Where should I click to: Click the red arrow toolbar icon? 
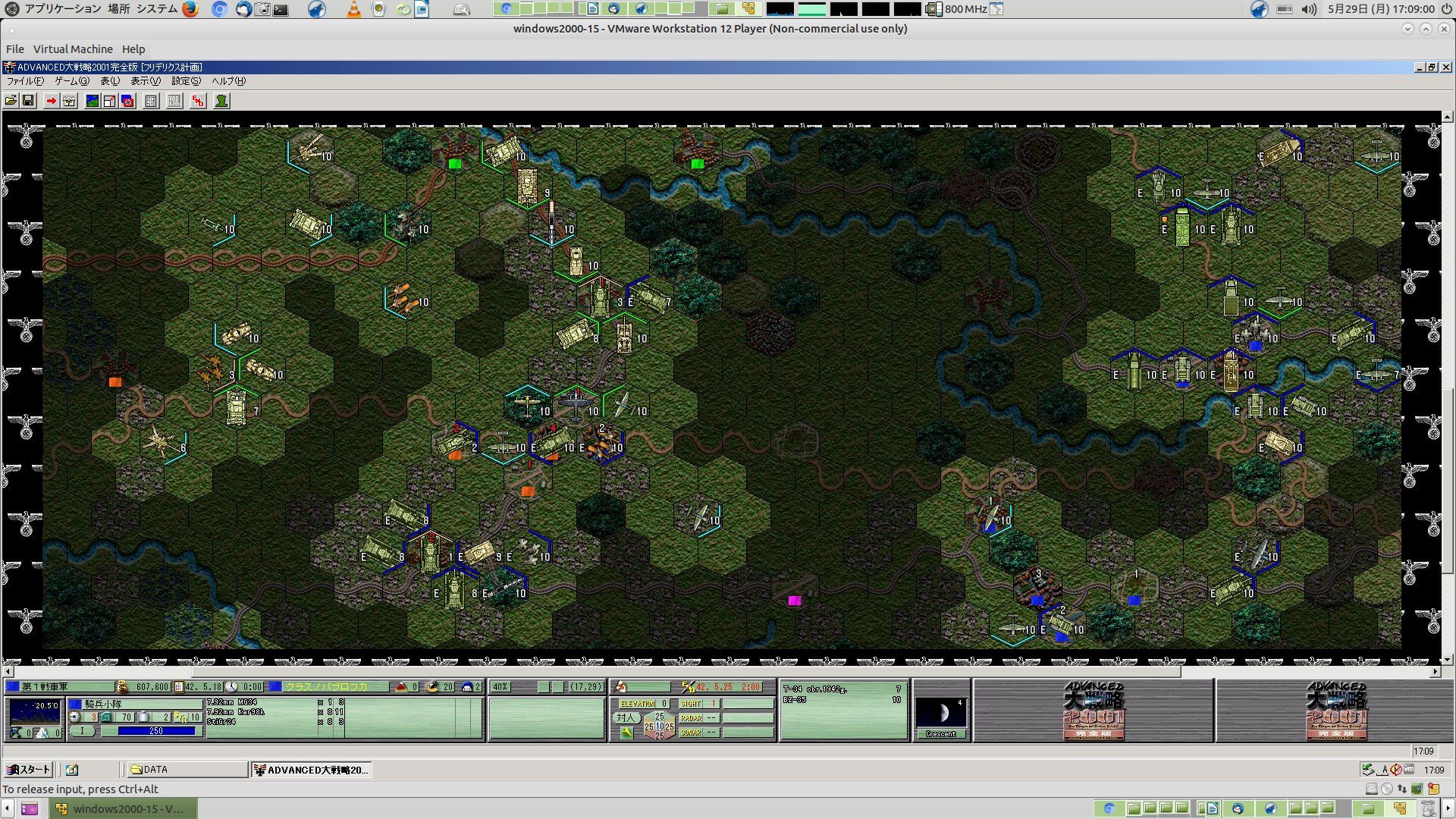point(51,101)
